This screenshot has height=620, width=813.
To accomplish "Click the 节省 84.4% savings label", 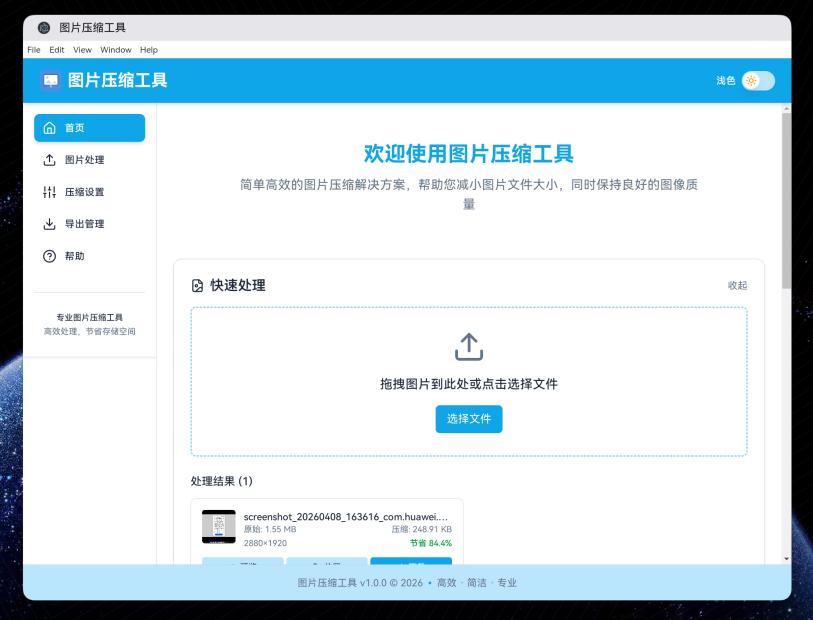I will [x=431, y=543].
